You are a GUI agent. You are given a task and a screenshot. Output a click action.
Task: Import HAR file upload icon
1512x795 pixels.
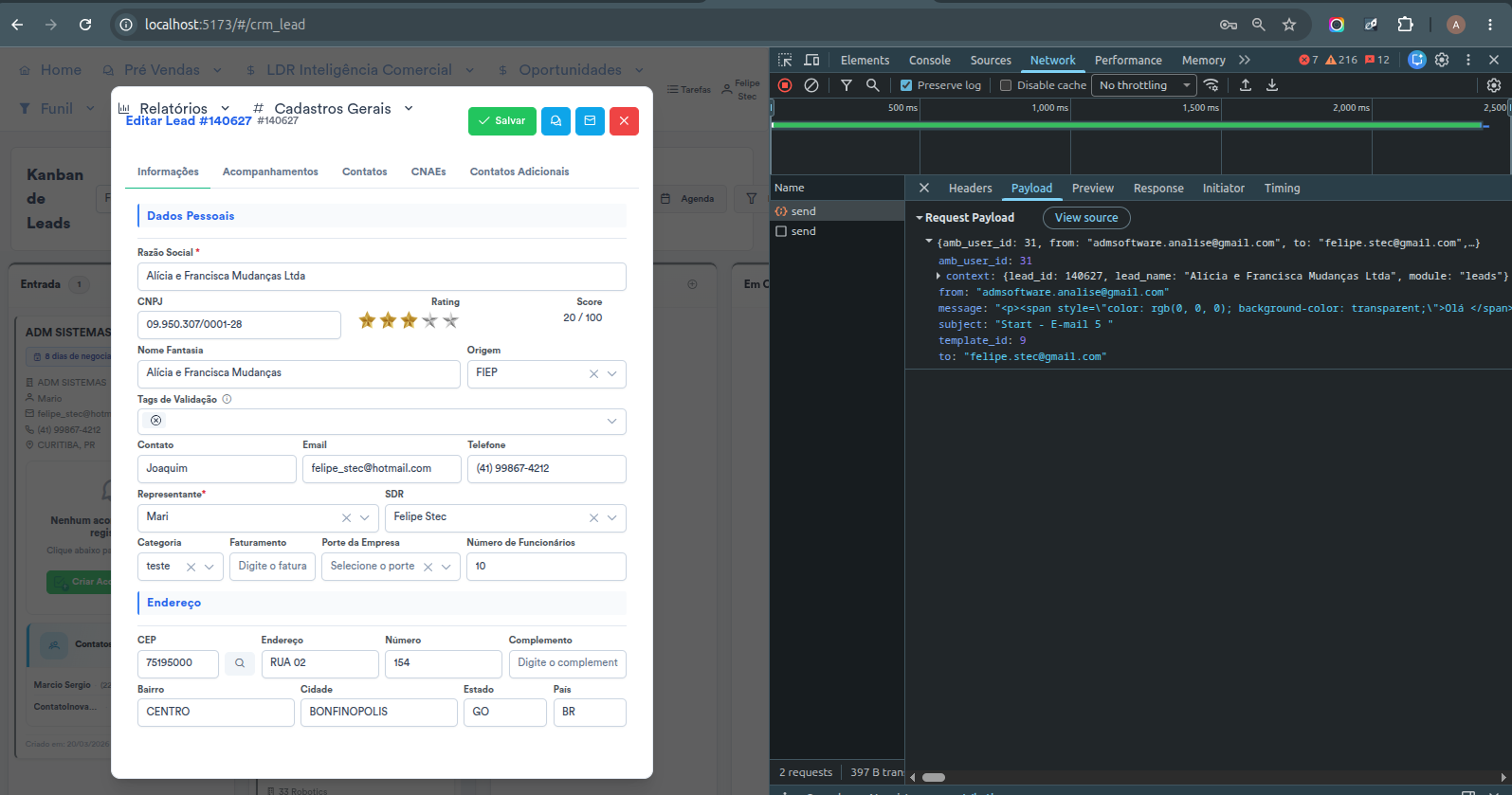click(x=1246, y=85)
